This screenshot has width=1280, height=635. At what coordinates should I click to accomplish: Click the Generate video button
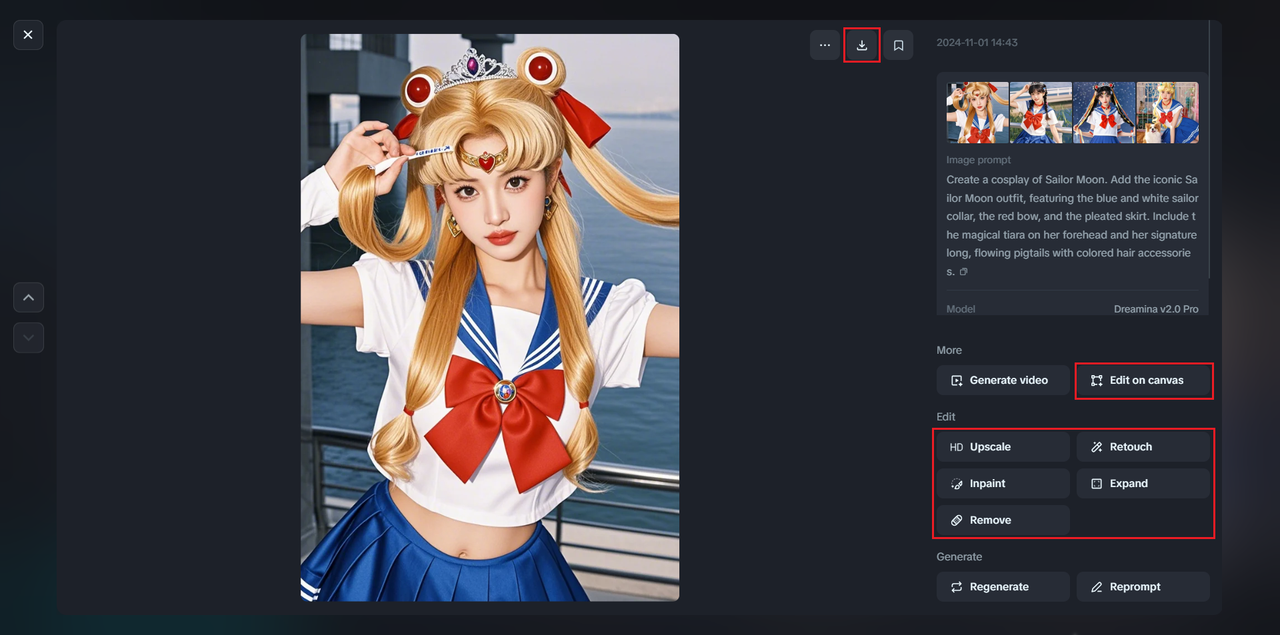point(1003,380)
